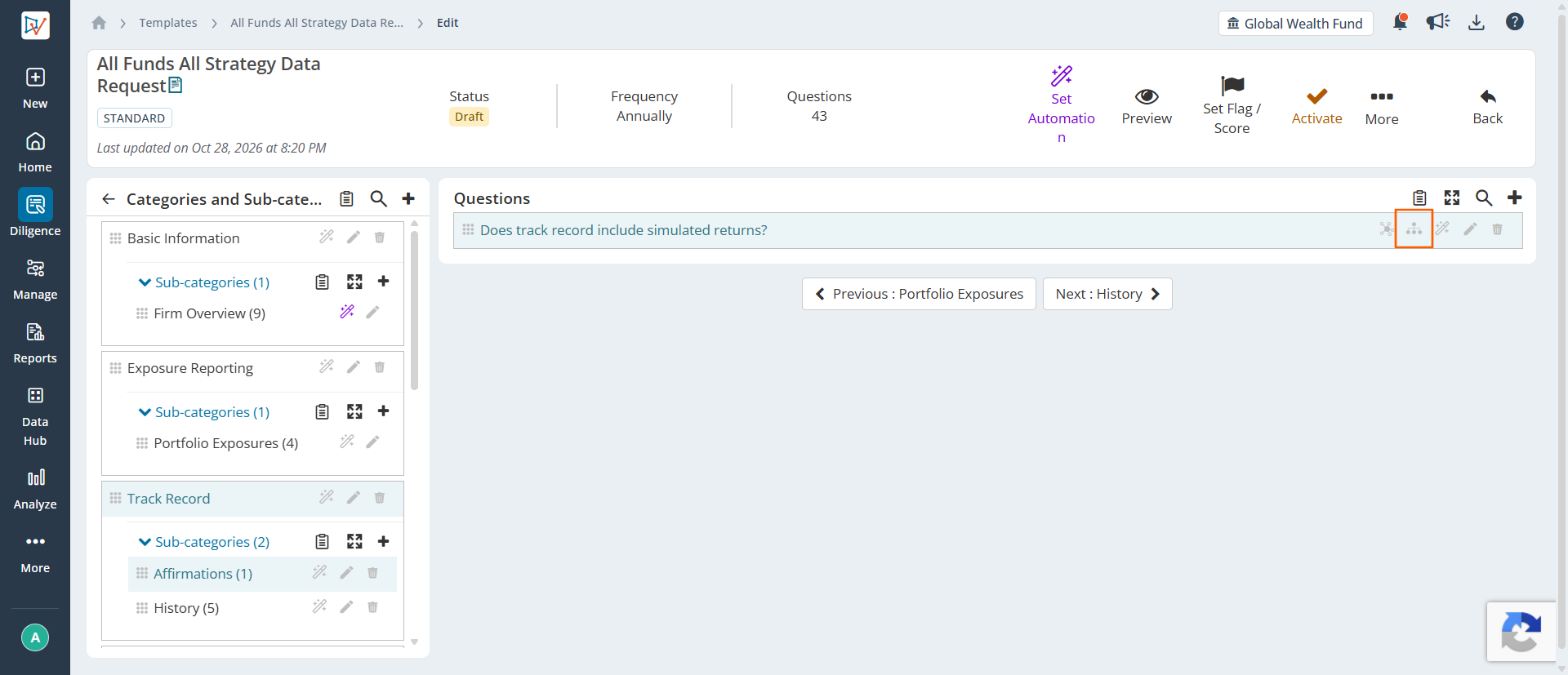Open Diligence in the sidebar
The height and width of the screenshot is (675, 1568).
(x=35, y=212)
